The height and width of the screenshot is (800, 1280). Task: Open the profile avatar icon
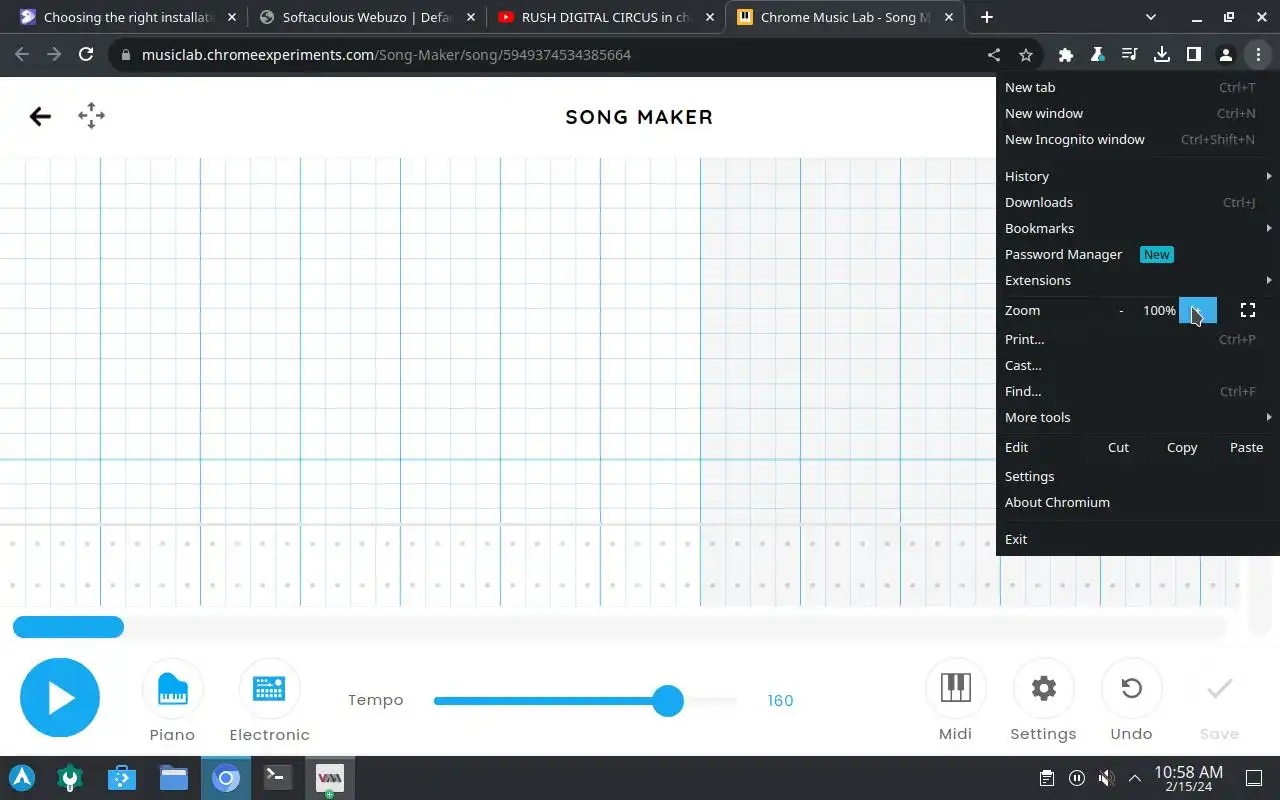[x=1225, y=55]
